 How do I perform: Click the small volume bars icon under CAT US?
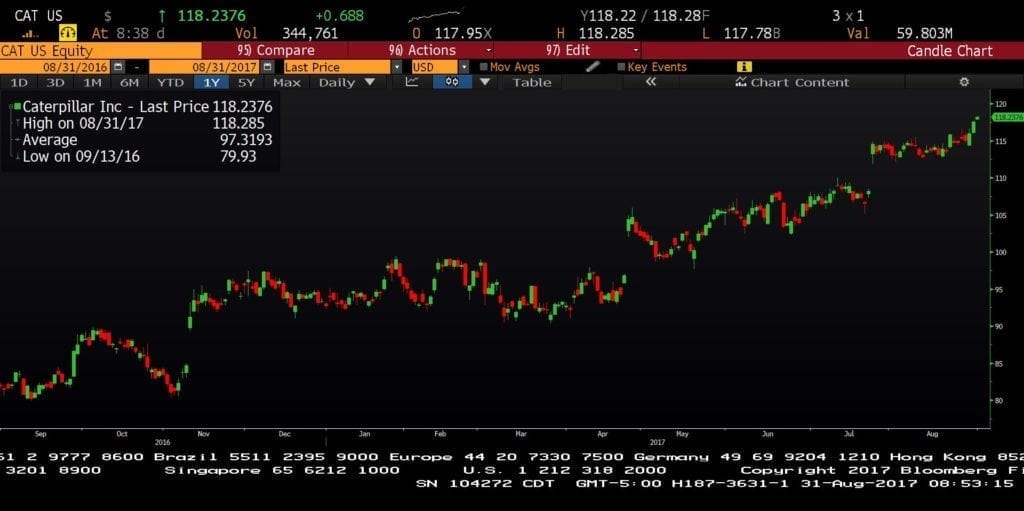(x=29, y=34)
